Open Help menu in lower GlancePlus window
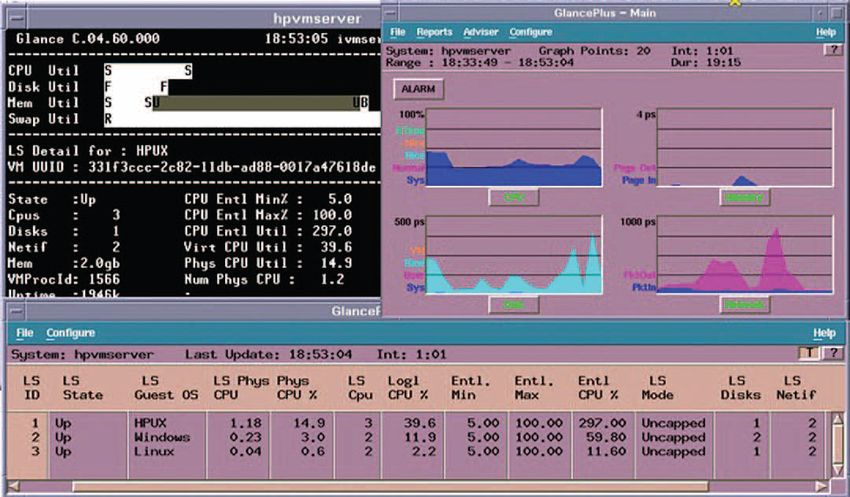The height and width of the screenshot is (497, 850). tap(824, 333)
